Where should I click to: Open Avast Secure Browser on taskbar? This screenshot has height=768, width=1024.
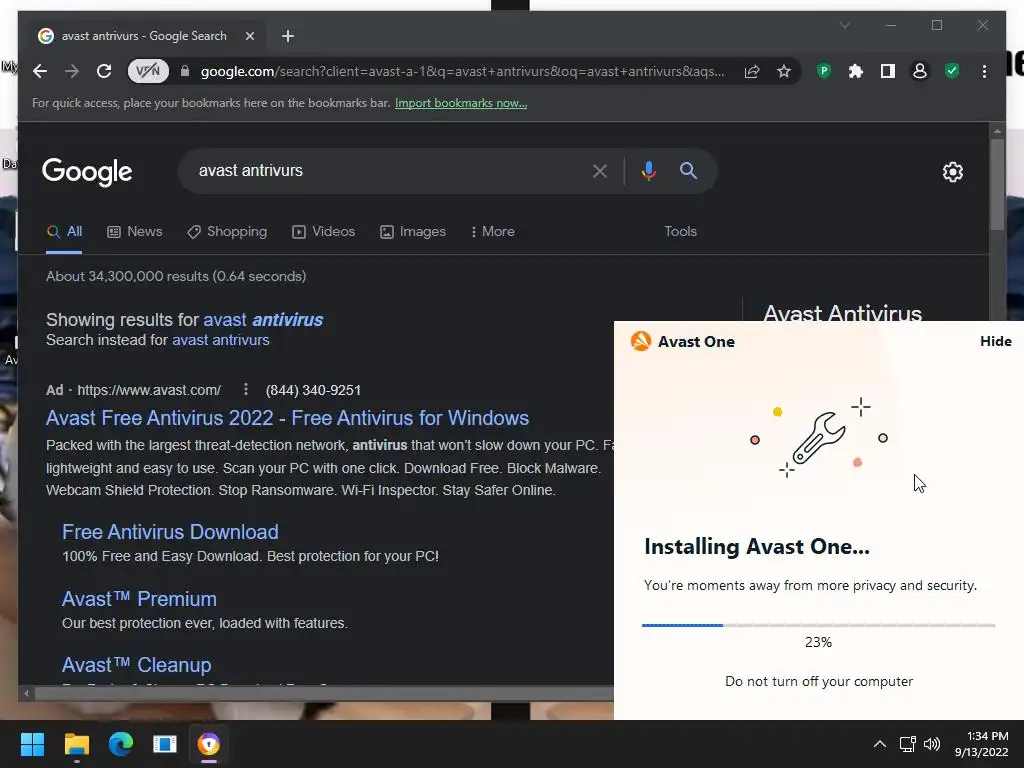[x=209, y=744]
